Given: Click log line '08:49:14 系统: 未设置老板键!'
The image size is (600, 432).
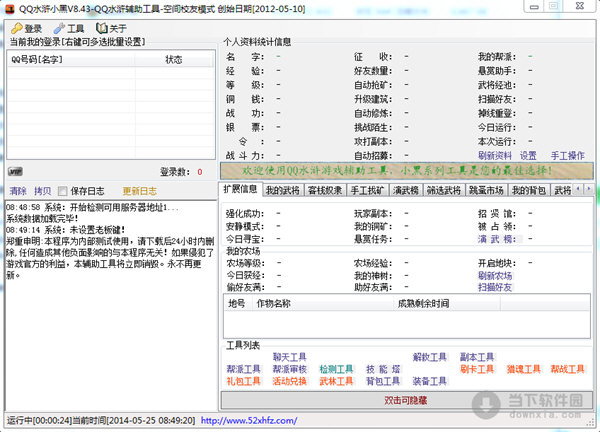Looking at the screenshot, I should click(65, 230).
